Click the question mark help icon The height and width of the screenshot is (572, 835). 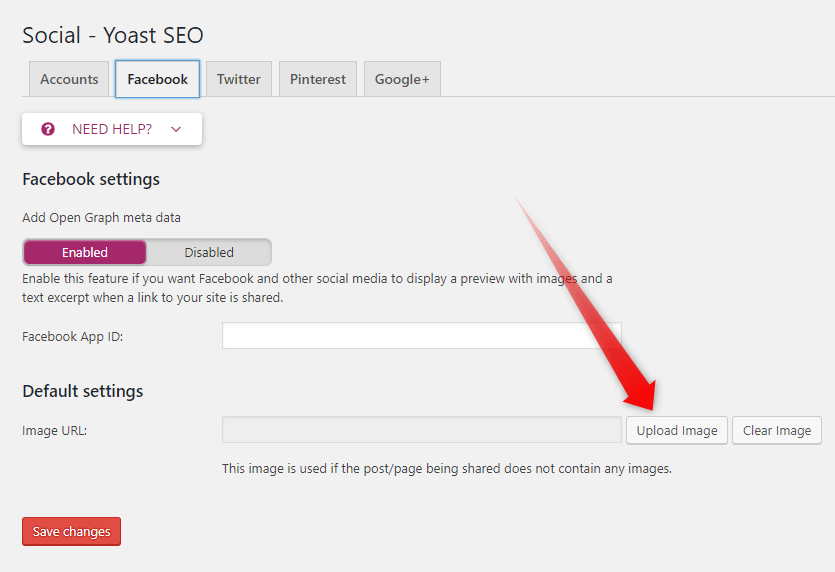coord(48,129)
